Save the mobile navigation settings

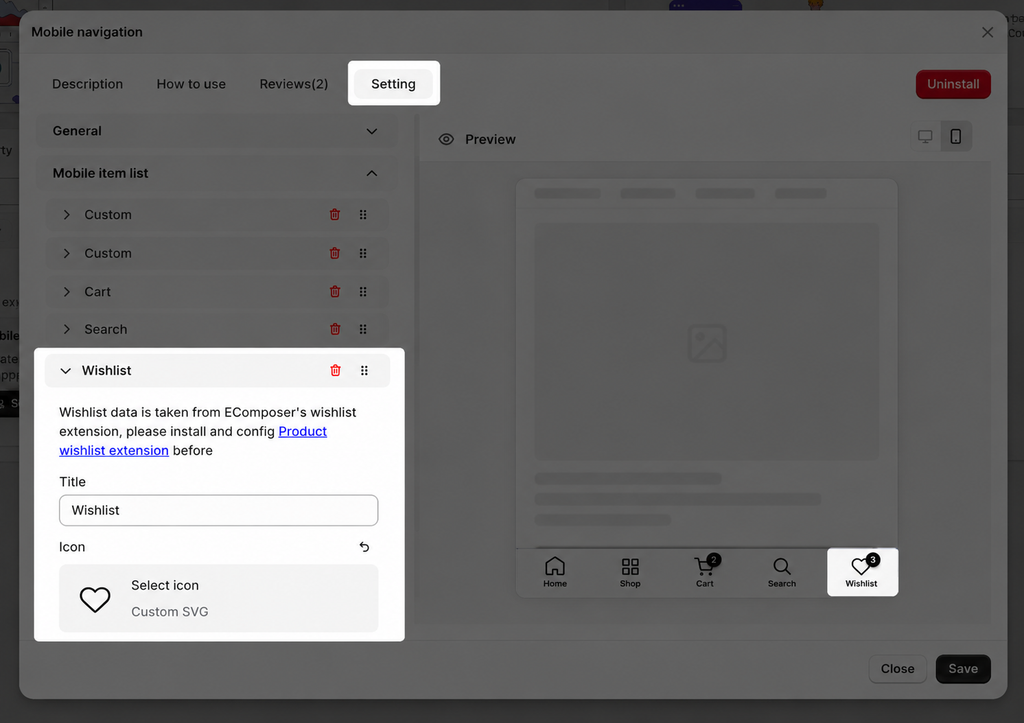point(963,669)
